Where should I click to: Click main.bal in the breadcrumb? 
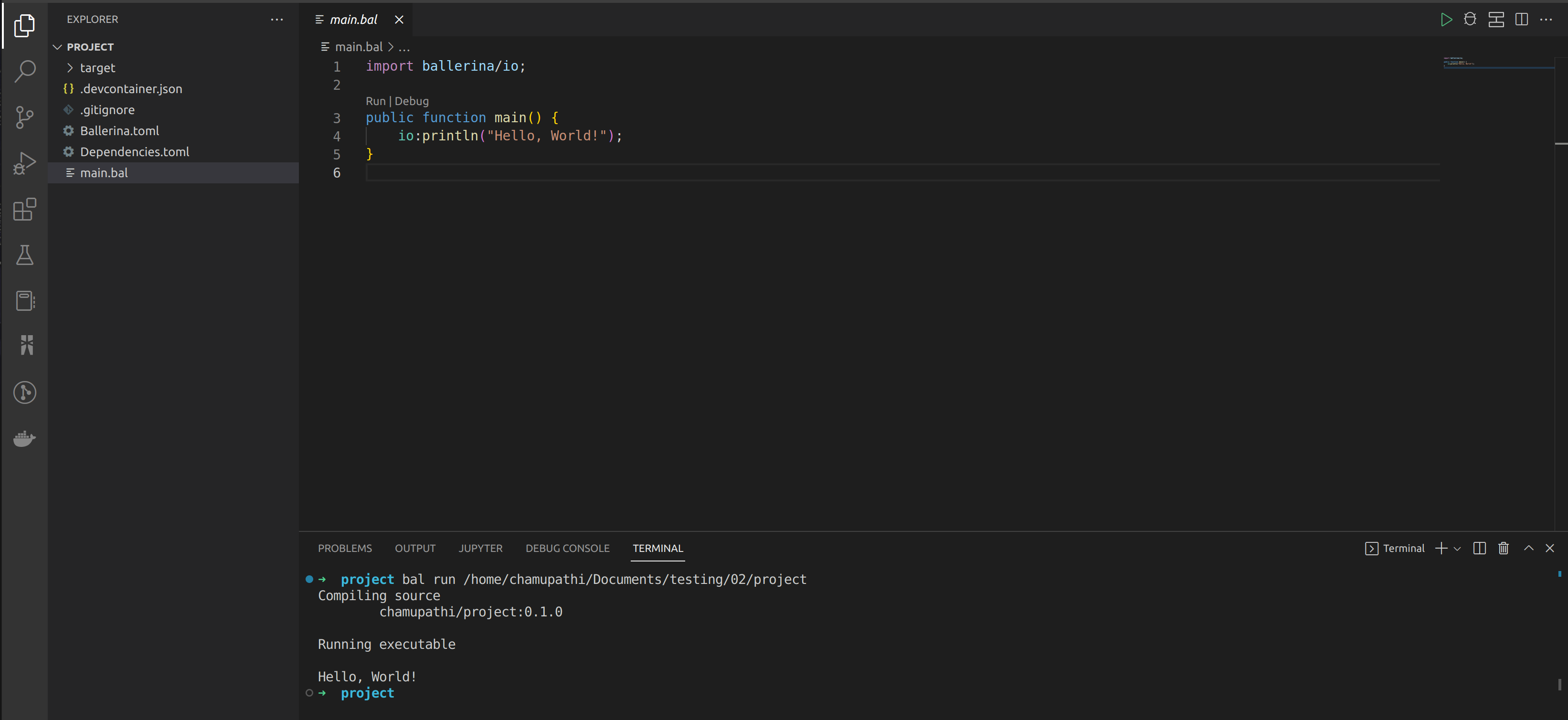359,47
